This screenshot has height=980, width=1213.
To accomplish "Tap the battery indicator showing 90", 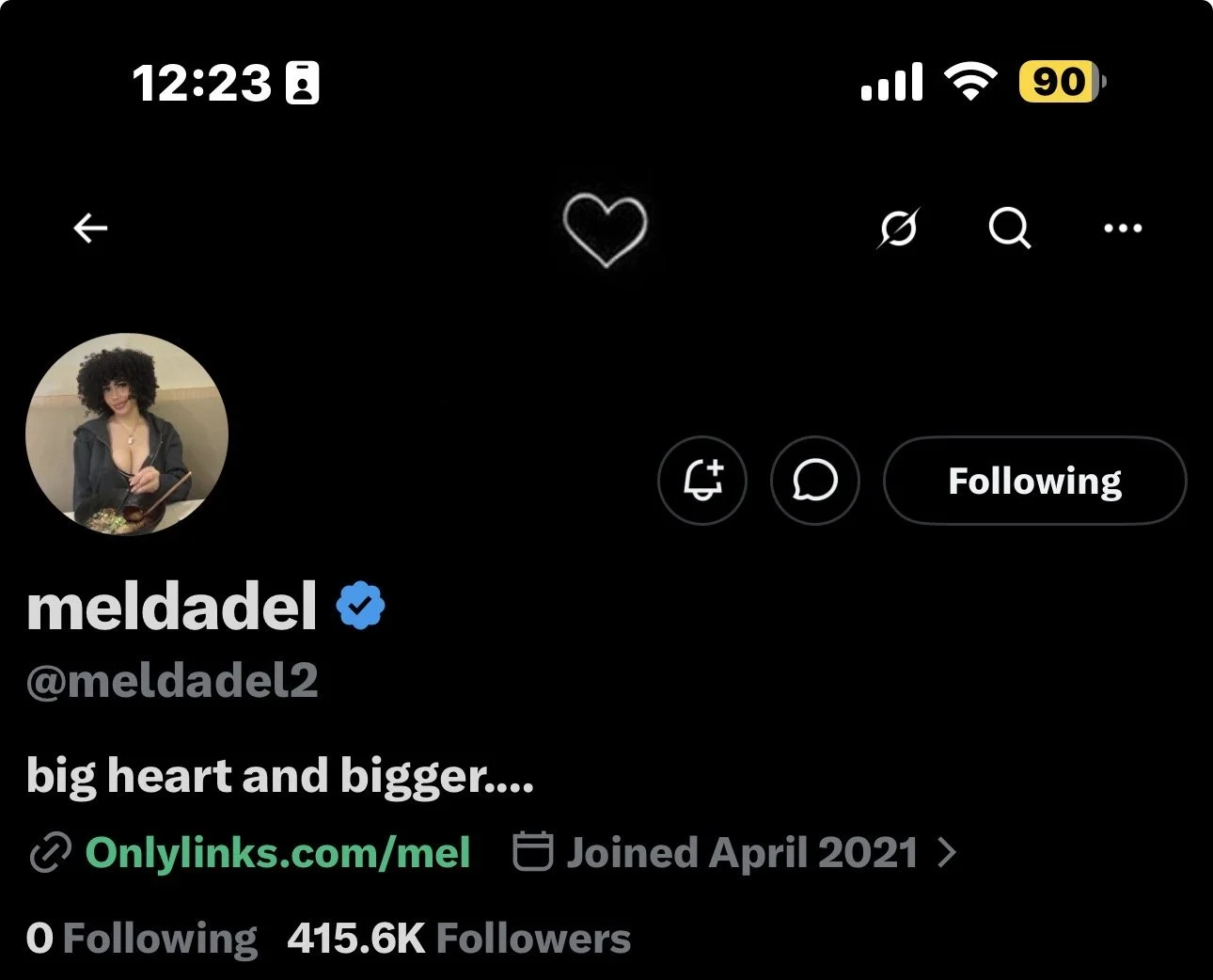I will coord(1063,83).
